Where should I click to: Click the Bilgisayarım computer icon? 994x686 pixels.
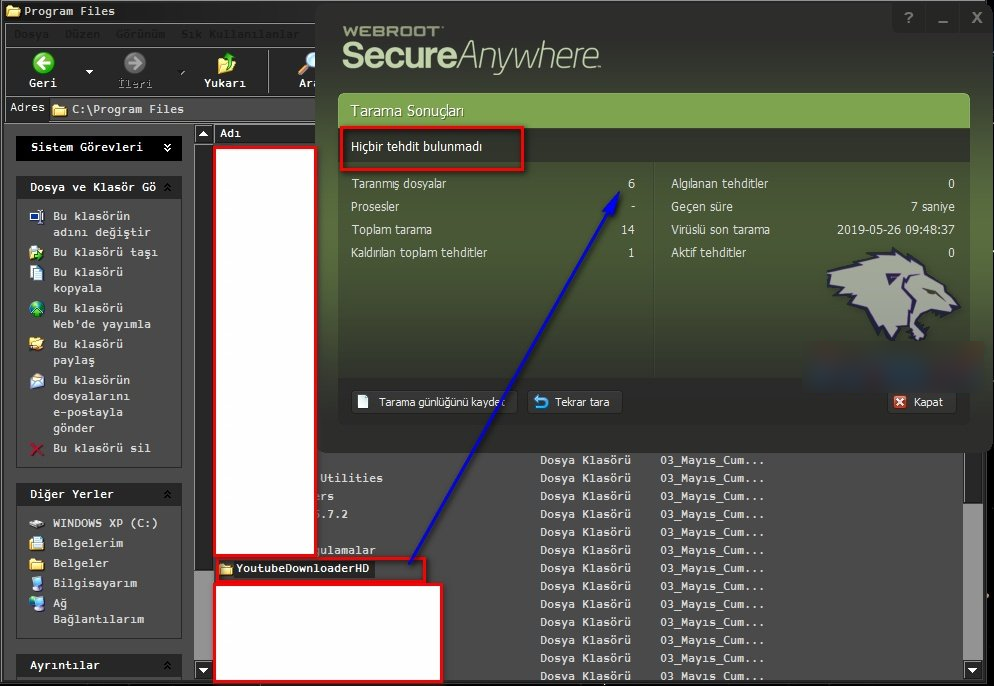(x=37, y=583)
